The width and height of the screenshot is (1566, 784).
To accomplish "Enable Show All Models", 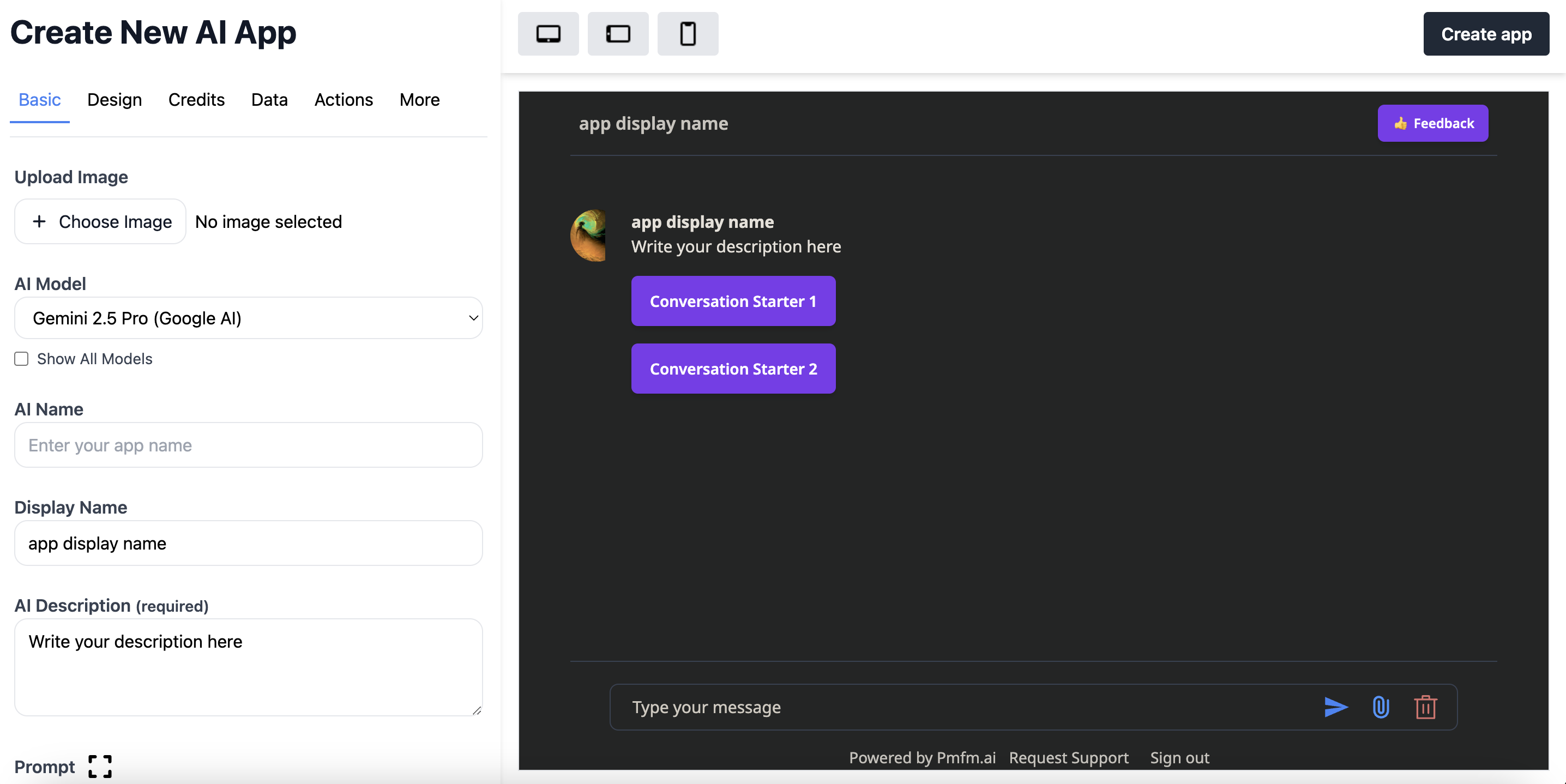I will pos(21,359).
